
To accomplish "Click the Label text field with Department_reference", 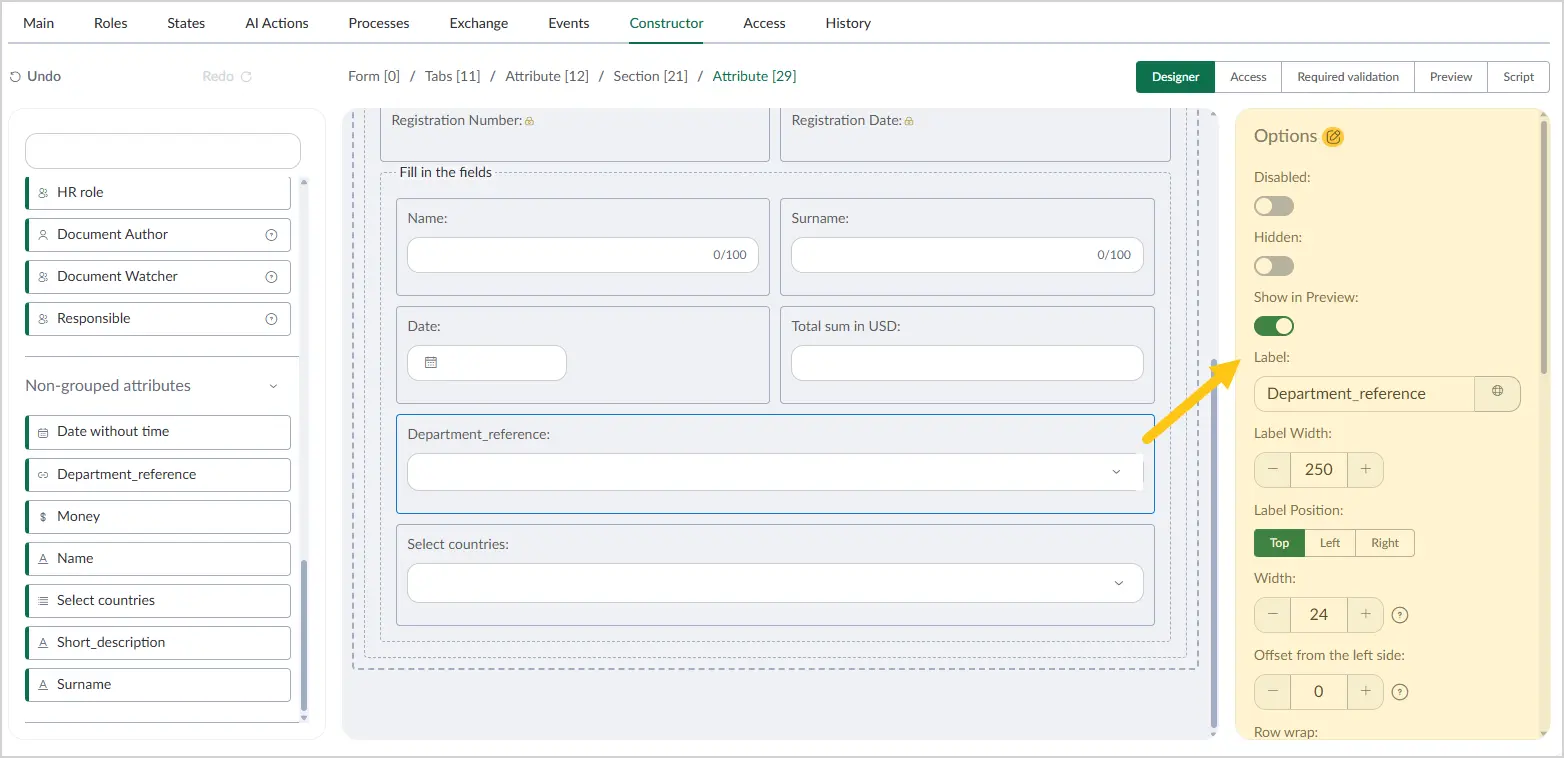I will tap(1364, 394).
